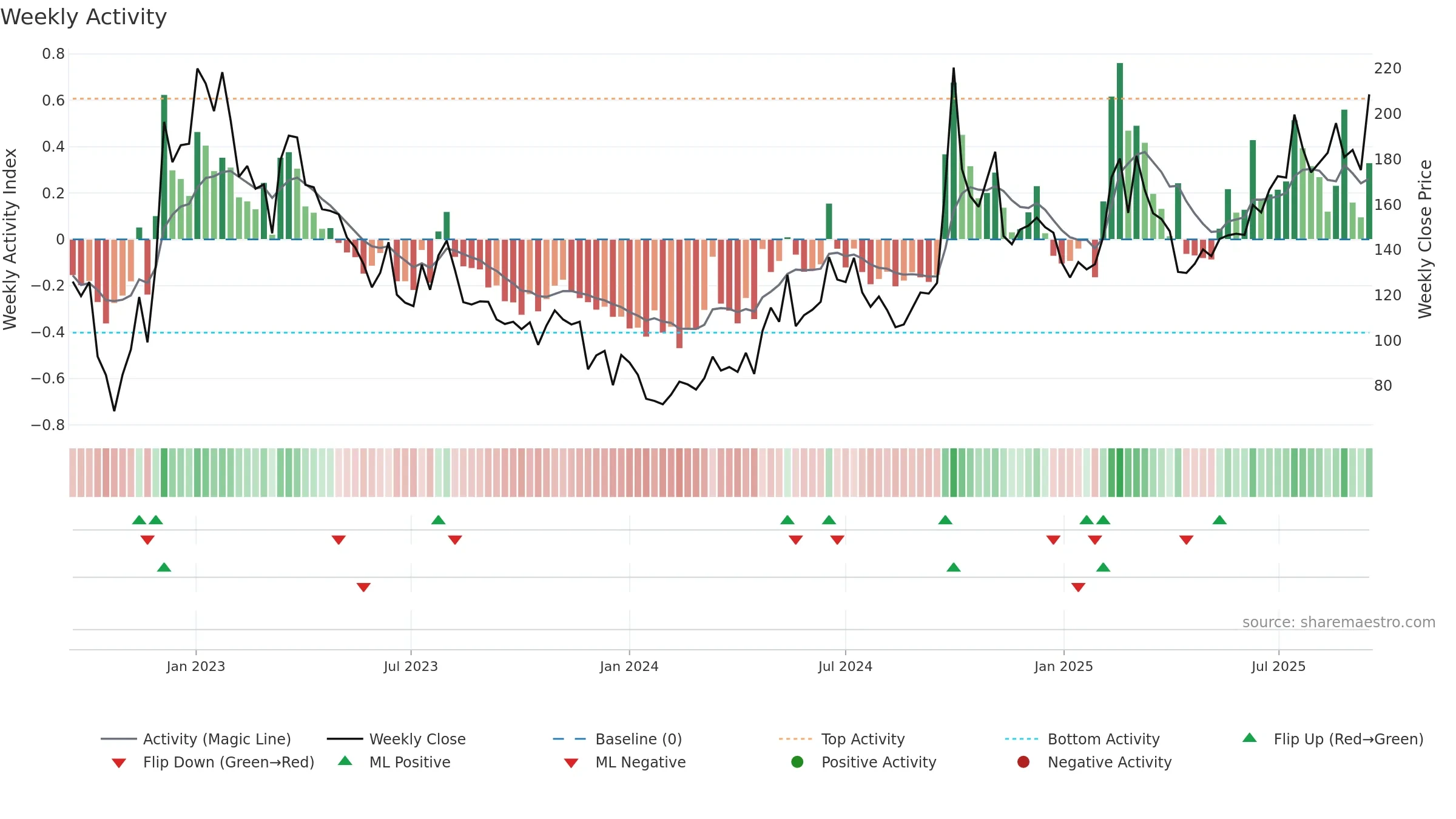Click the −0.8 left axis tick label
The height and width of the screenshot is (819, 1456).
tap(48, 425)
